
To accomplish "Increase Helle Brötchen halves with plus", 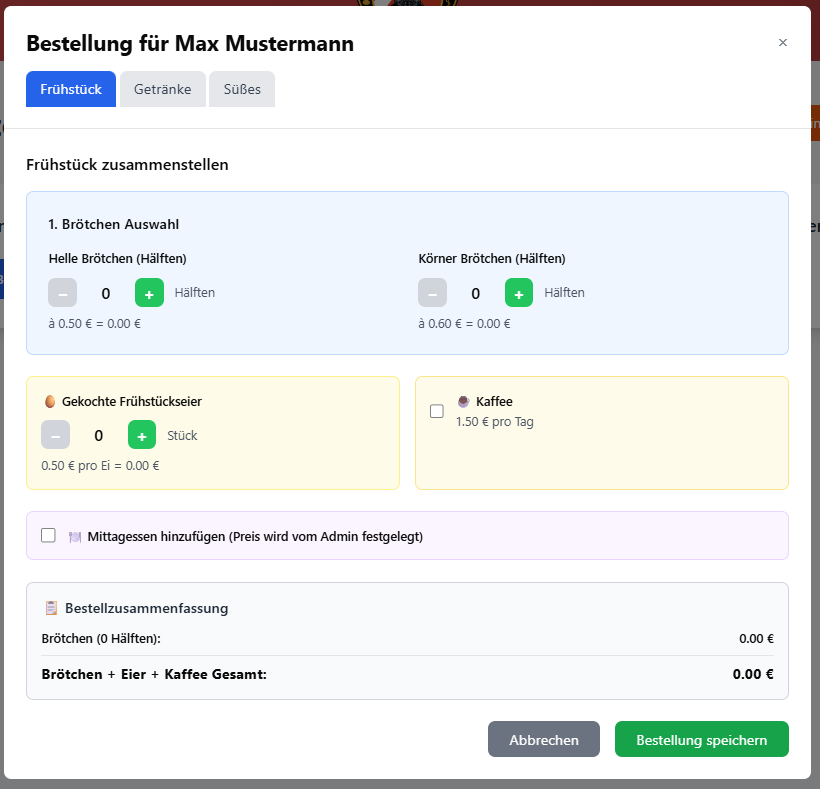I will [x=149, y=293].
